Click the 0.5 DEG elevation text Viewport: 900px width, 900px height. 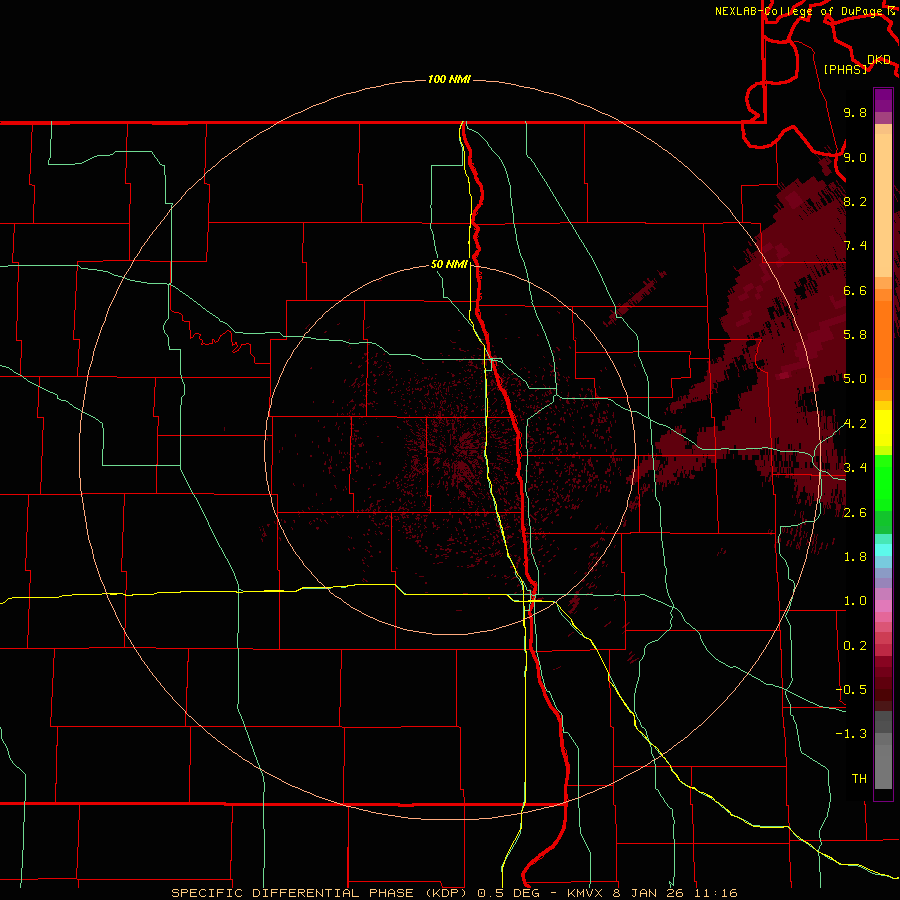[507, 893]
